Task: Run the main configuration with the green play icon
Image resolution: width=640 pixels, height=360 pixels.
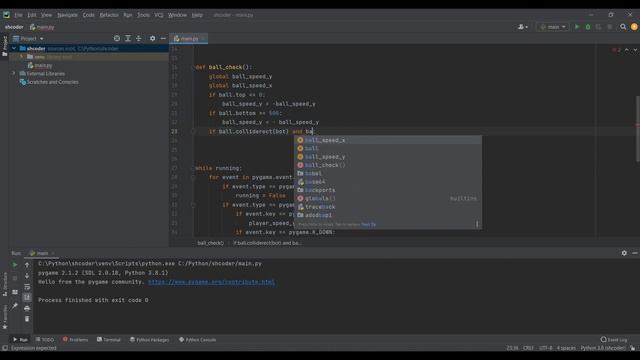Action: [577, 27]
